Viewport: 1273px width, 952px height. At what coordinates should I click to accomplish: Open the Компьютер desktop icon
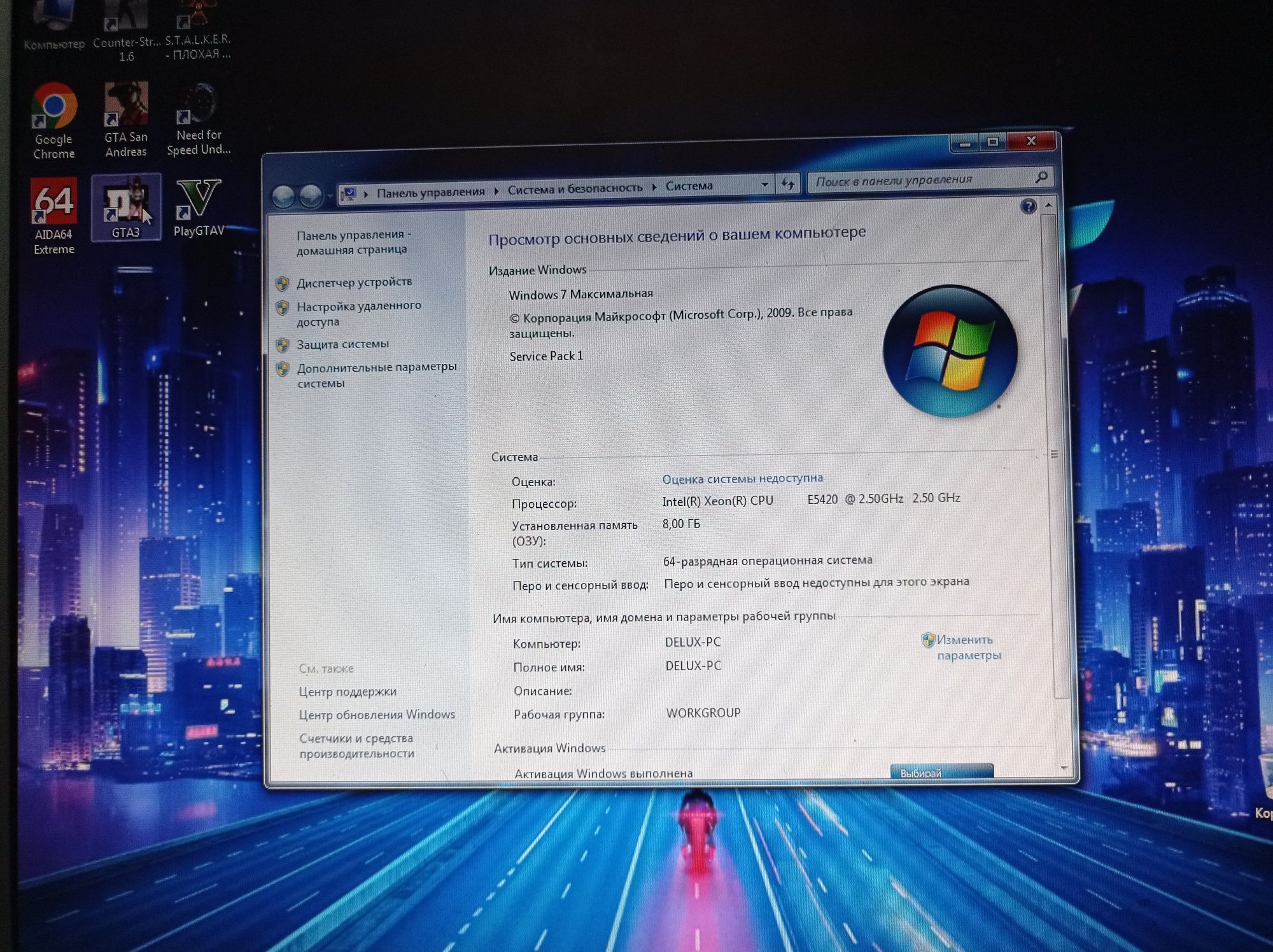(53, 25)
